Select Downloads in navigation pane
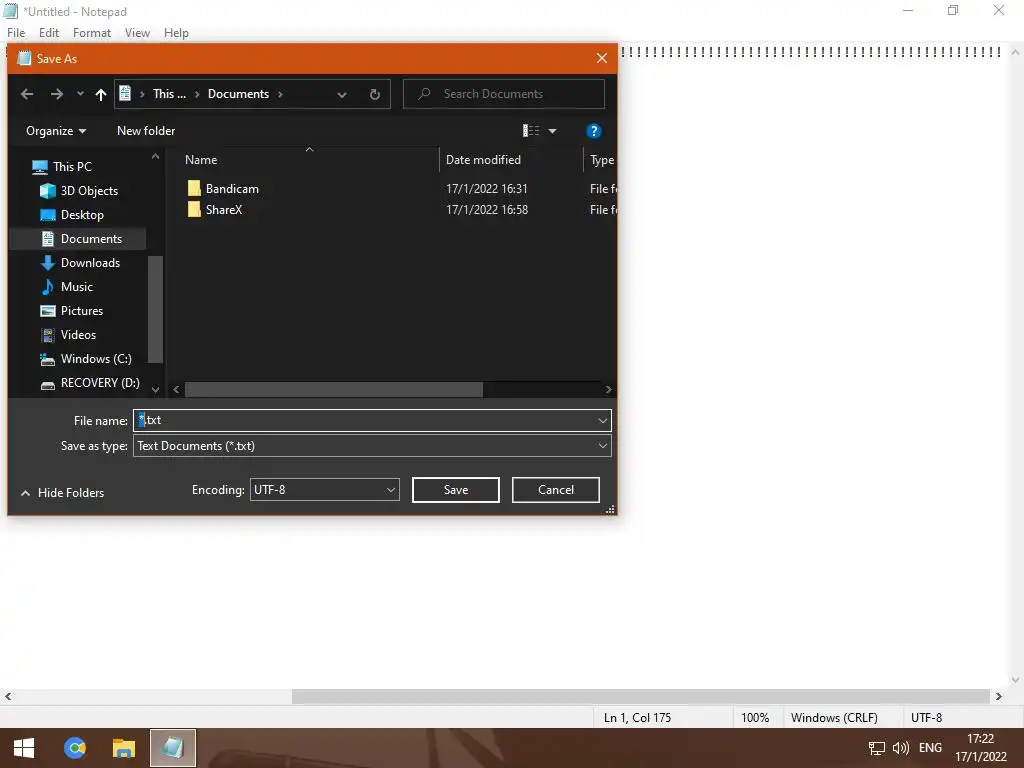1024x768 pixels. [90, 263]
